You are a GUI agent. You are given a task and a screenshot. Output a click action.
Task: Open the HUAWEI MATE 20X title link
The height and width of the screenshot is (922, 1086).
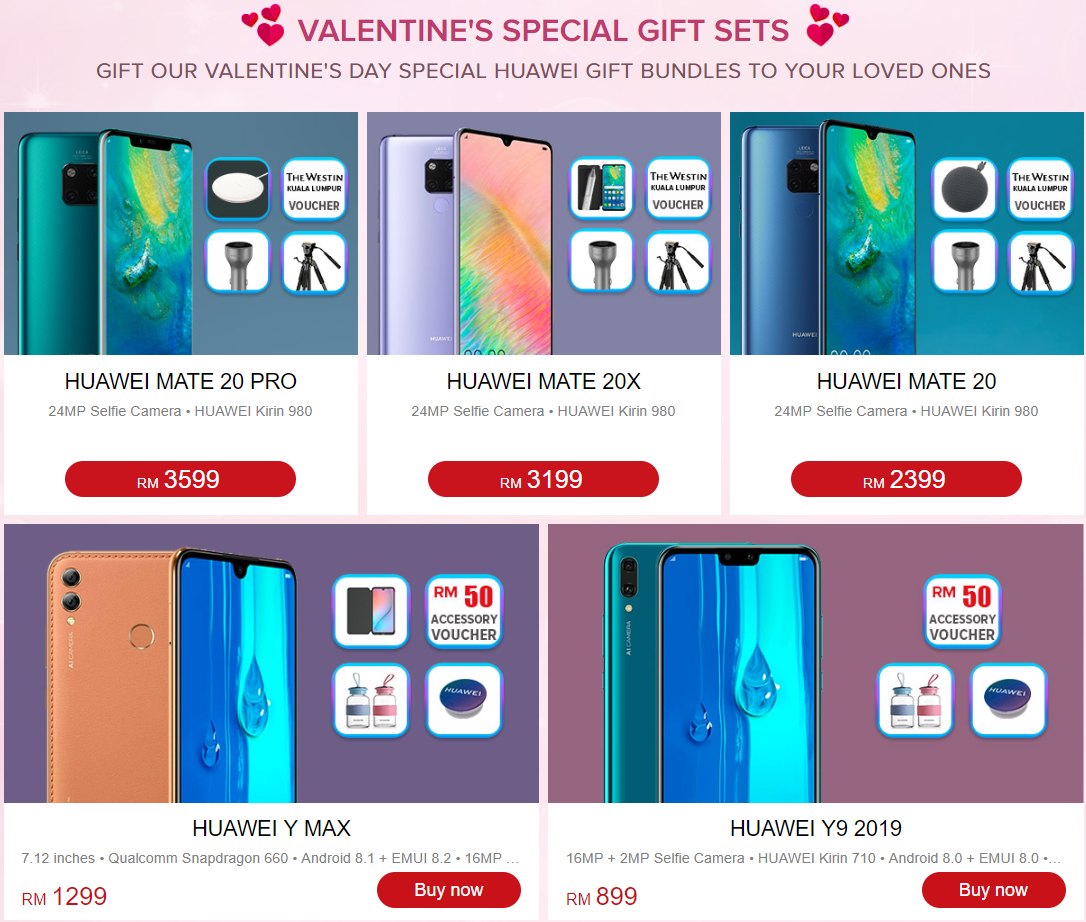tap(544, 381)
